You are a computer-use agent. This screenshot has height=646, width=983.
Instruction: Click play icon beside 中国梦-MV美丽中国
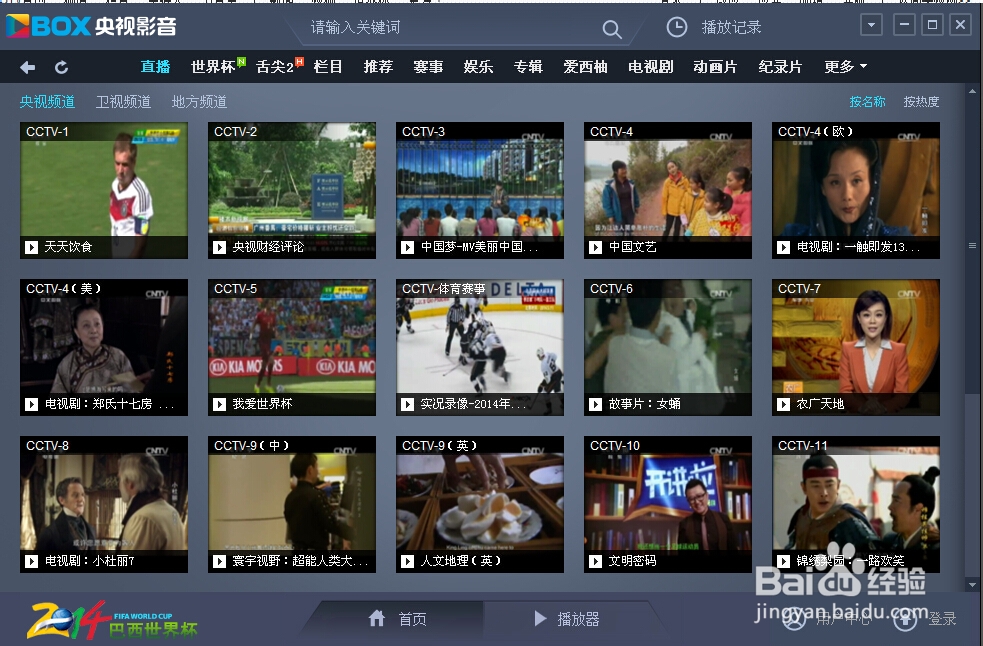[407, 247]
